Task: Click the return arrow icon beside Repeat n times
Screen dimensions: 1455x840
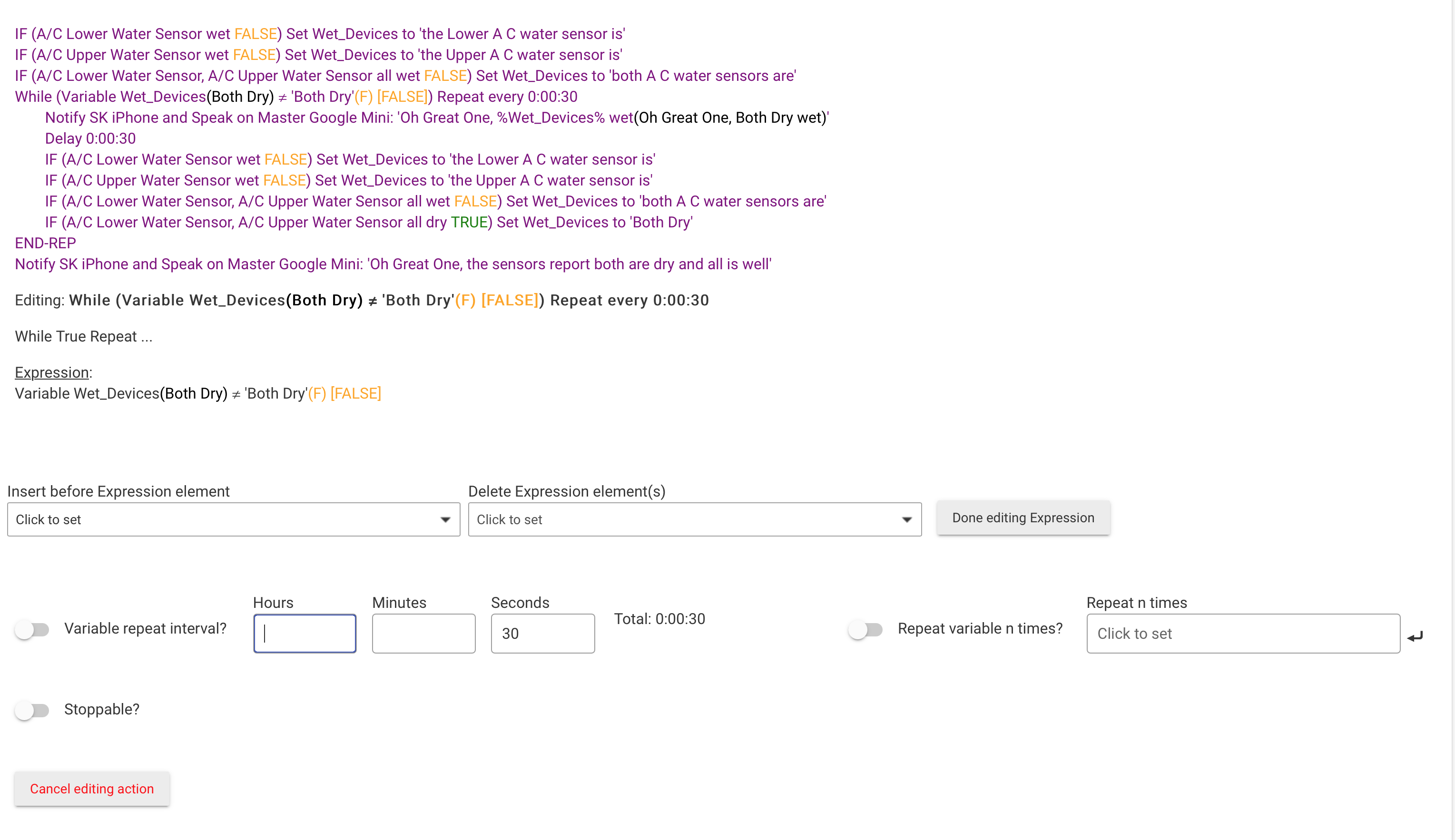Action: 1415,637
